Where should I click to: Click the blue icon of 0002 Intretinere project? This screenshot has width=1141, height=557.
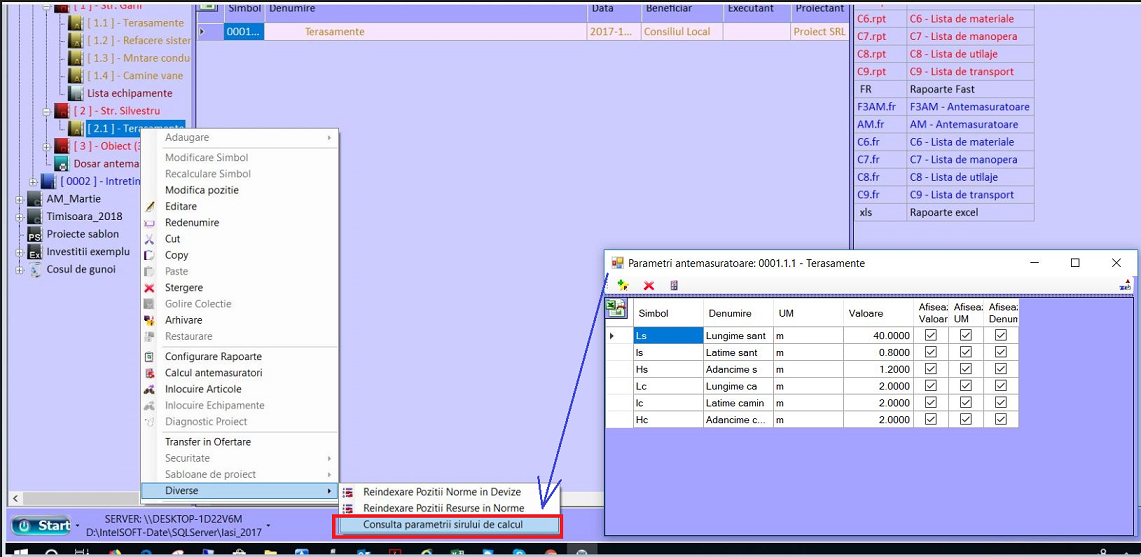click(48, 181)
